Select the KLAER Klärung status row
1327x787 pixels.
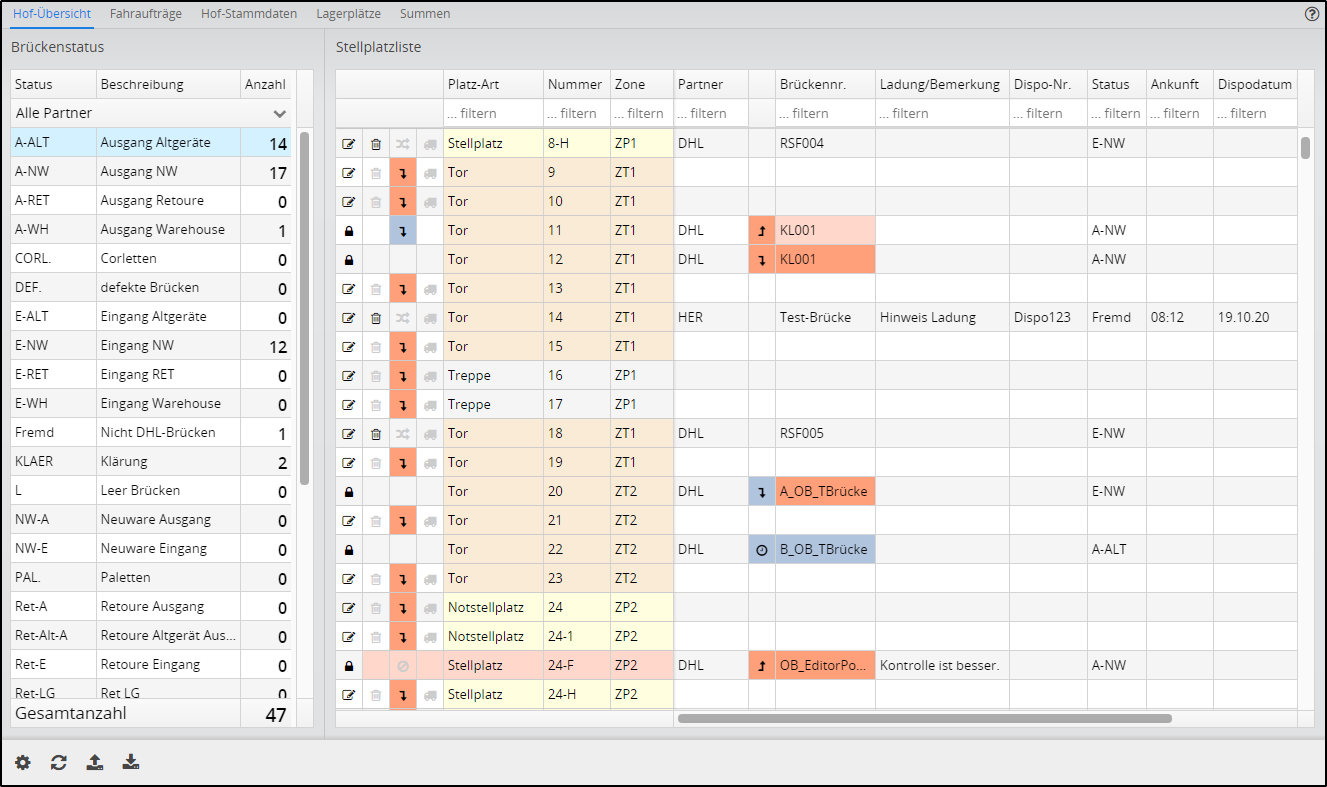tap(152, 462)
